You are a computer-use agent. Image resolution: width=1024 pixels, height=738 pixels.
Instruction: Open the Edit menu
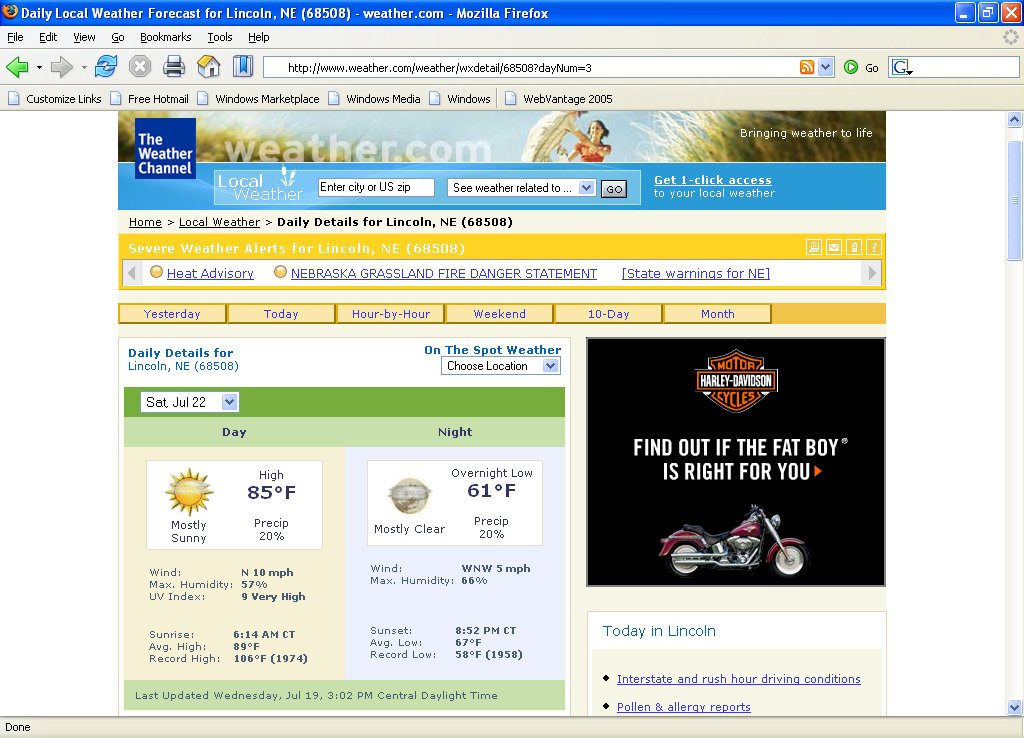pos(48,37)
